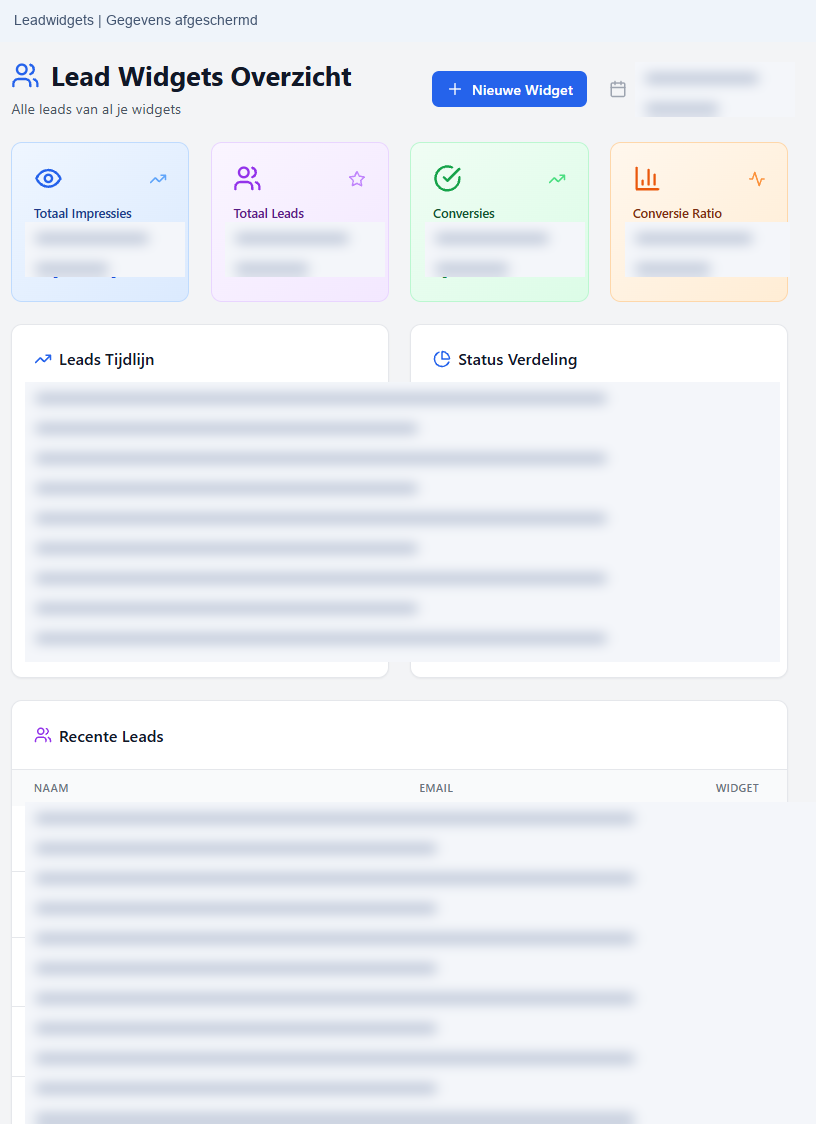The width and height of the screenshot is (816, 1124).
Task: Select the Conversies card label
Action: tap(464, 214)
